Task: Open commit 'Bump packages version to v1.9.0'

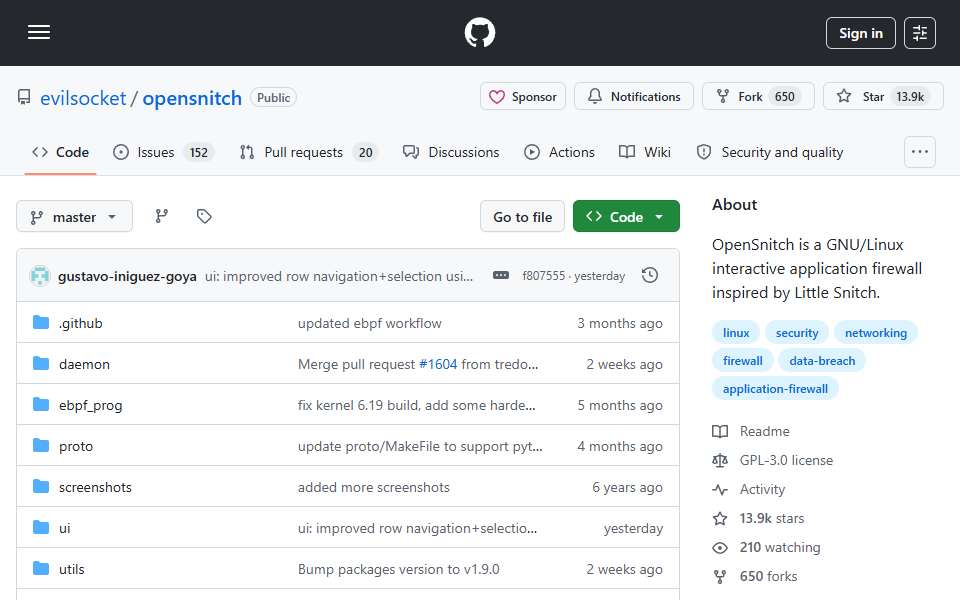Action: pos(399,569)
